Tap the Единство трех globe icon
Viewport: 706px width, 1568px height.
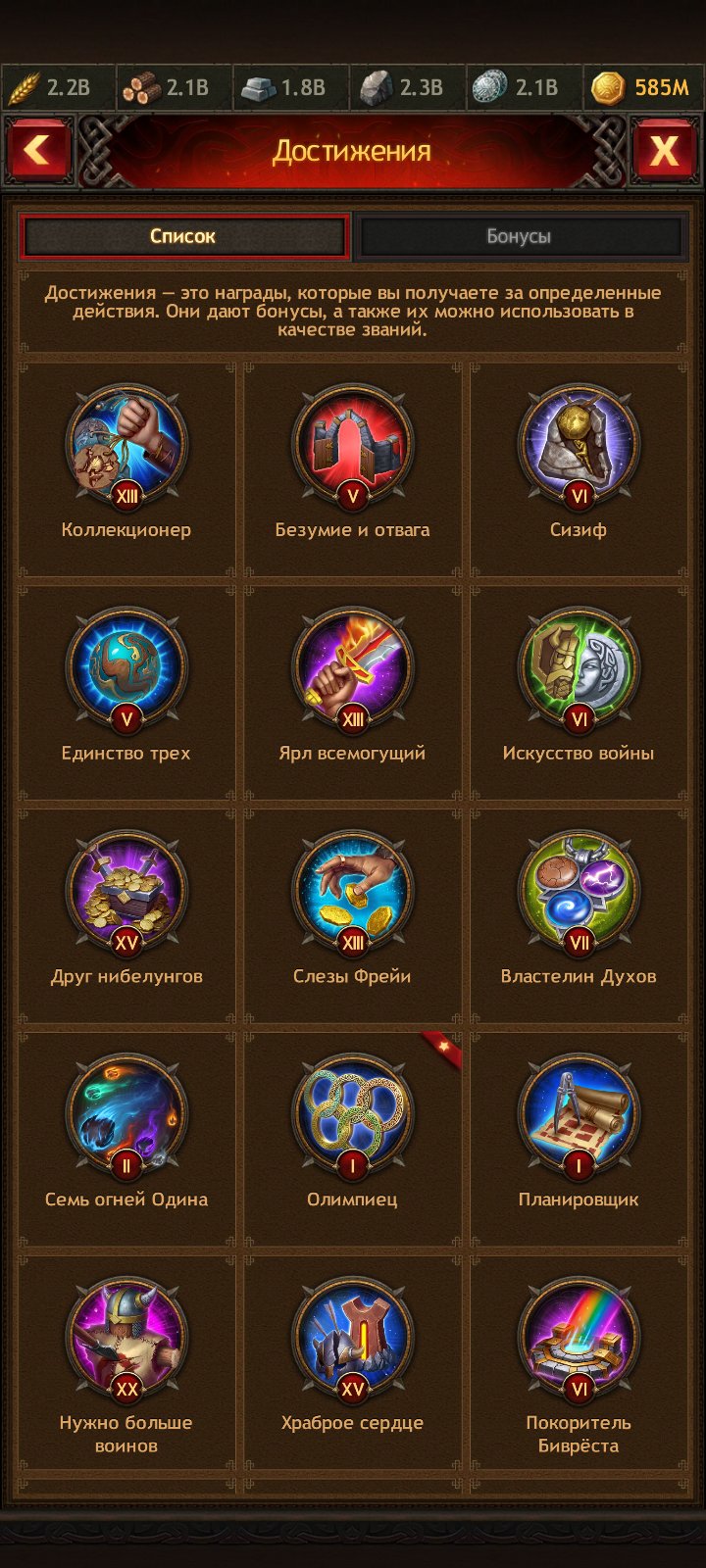(x=126, y=668)
